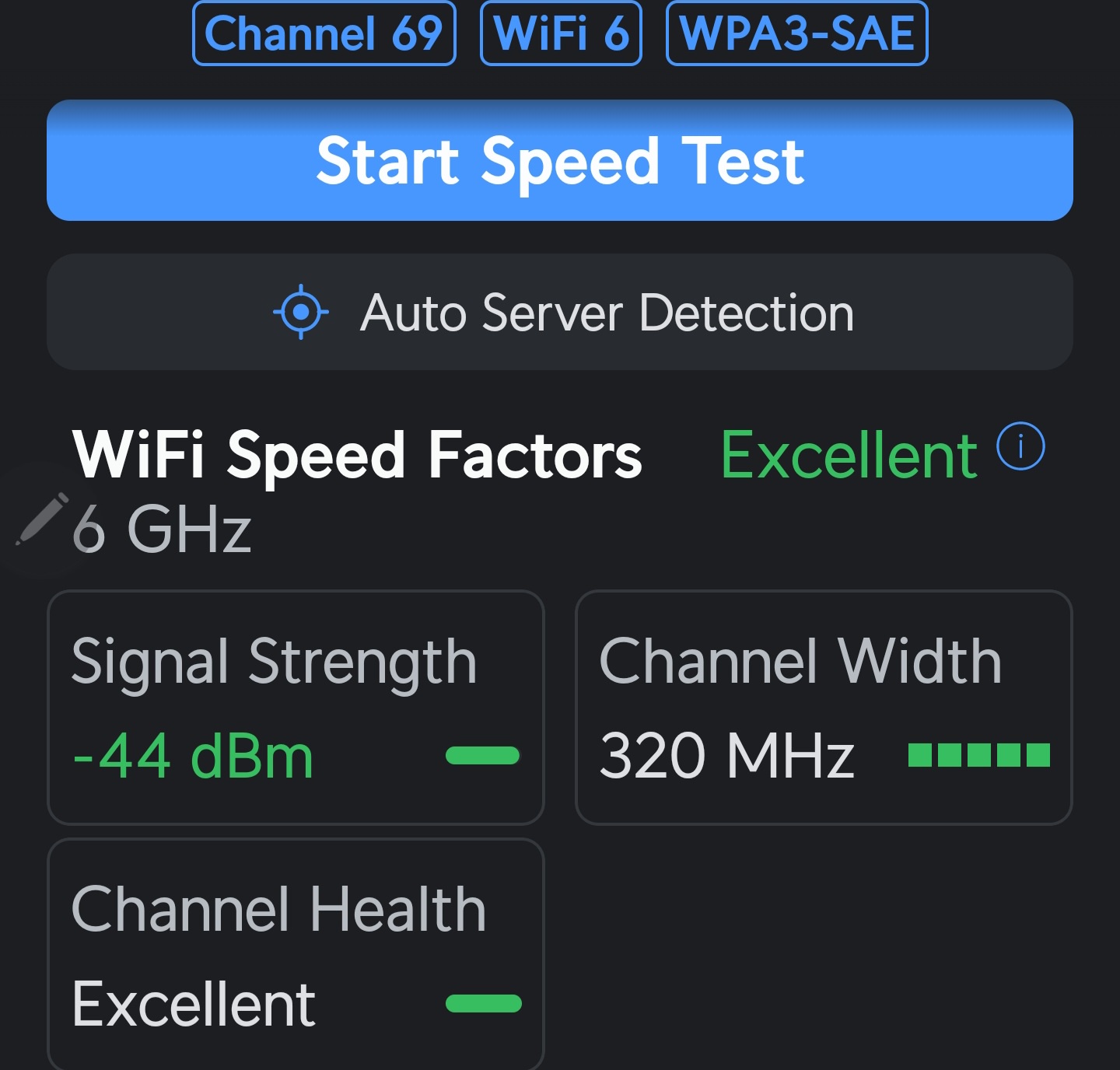The image size is (1120, 1070).
Task: Click the 6 GHz band label
Action: 162,529
